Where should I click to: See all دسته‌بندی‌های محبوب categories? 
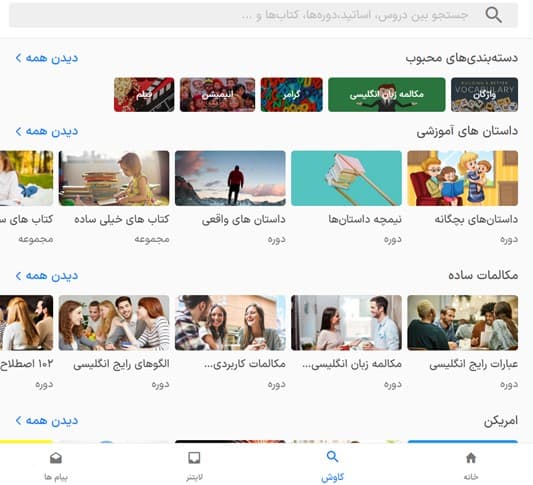tap(47, 58)
